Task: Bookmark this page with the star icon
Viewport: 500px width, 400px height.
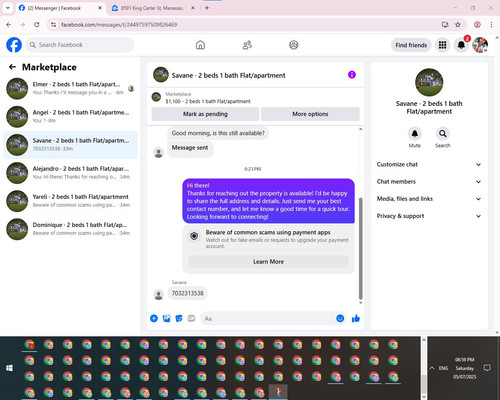Action: click(458, 25)
